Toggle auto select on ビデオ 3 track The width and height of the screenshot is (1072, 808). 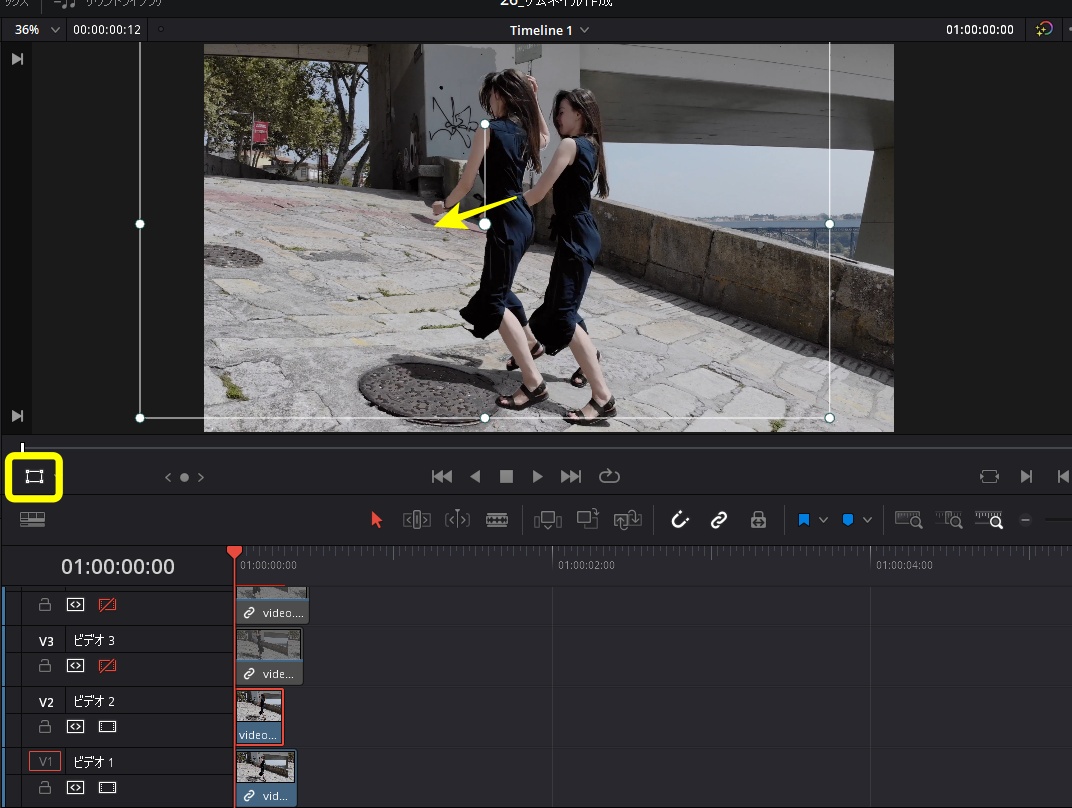(75, 665)
